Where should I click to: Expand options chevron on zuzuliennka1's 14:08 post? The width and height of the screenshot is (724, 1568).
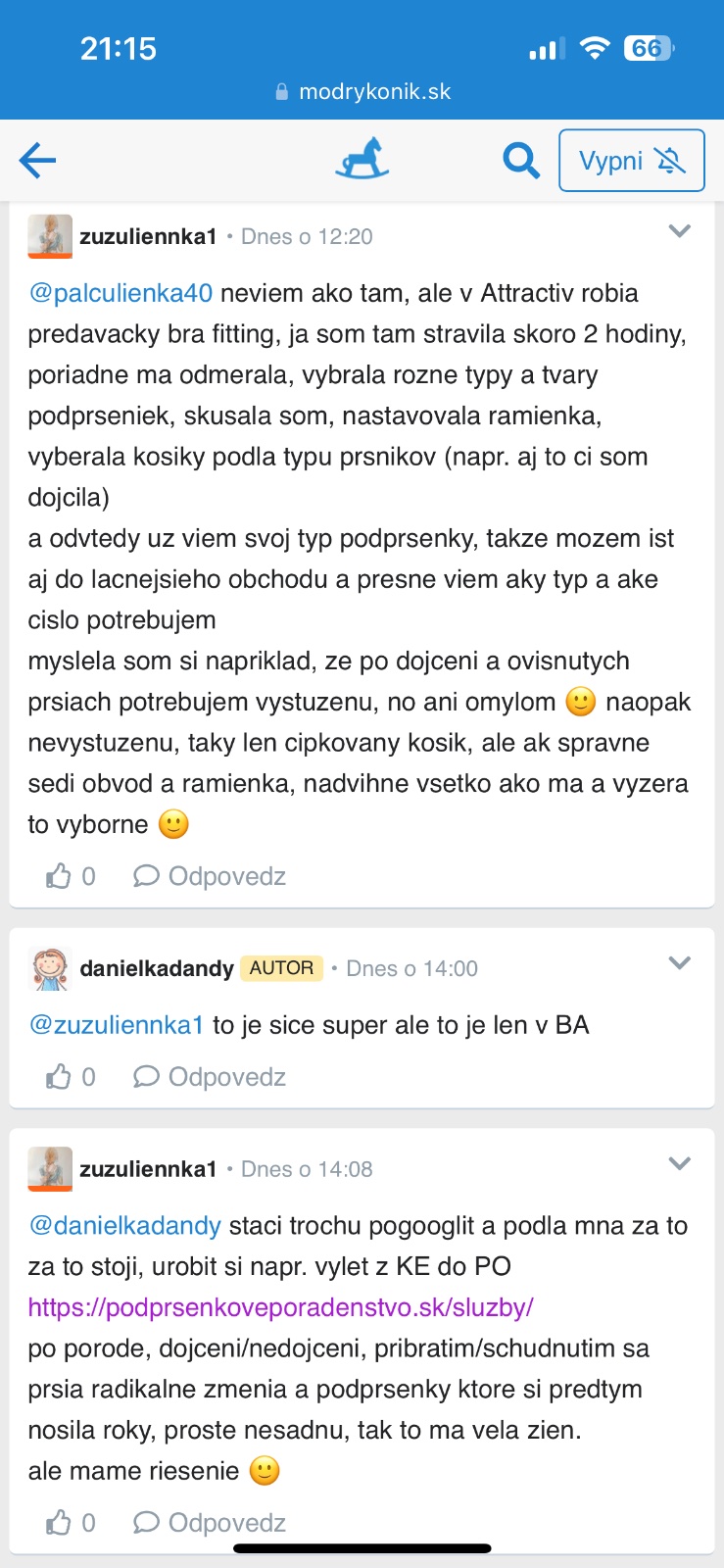coord(679,1164)
